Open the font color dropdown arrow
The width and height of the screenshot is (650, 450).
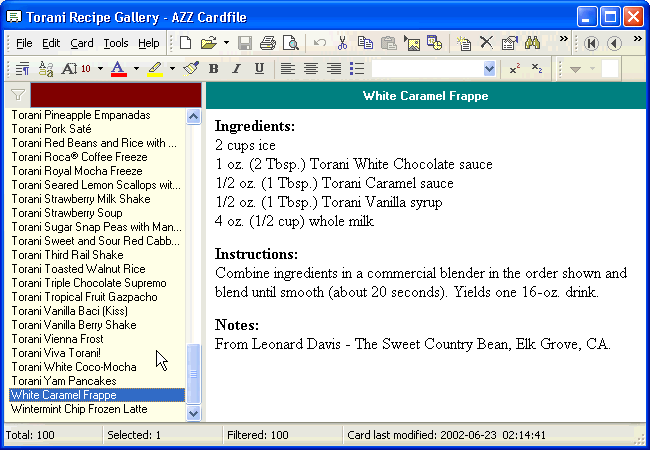(136, 68)
